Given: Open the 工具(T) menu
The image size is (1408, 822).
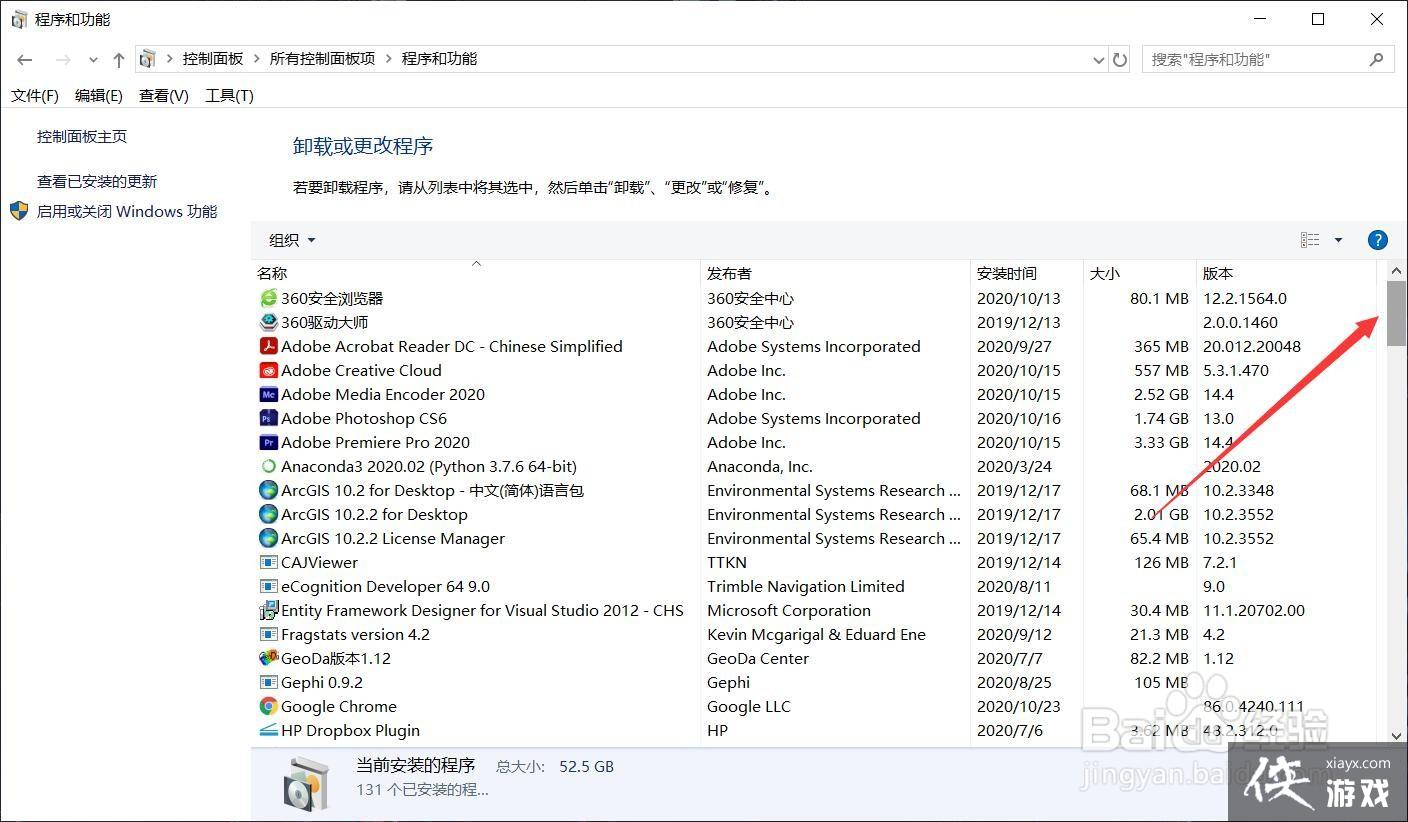Looking at the screenshot, I should pyautogui.click(x=229, y=96).
